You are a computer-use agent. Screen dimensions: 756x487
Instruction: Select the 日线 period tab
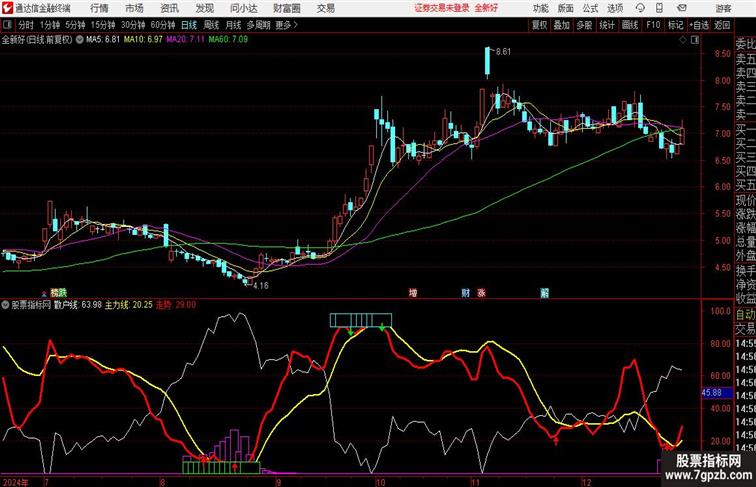point(189,25)
